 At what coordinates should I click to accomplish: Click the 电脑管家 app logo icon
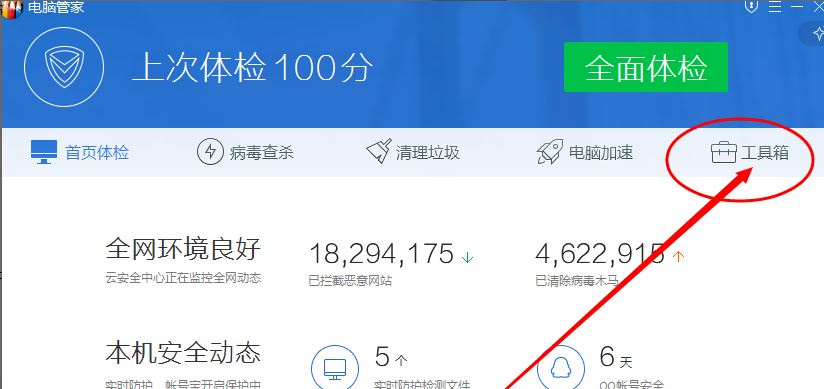tap(12, 9)
